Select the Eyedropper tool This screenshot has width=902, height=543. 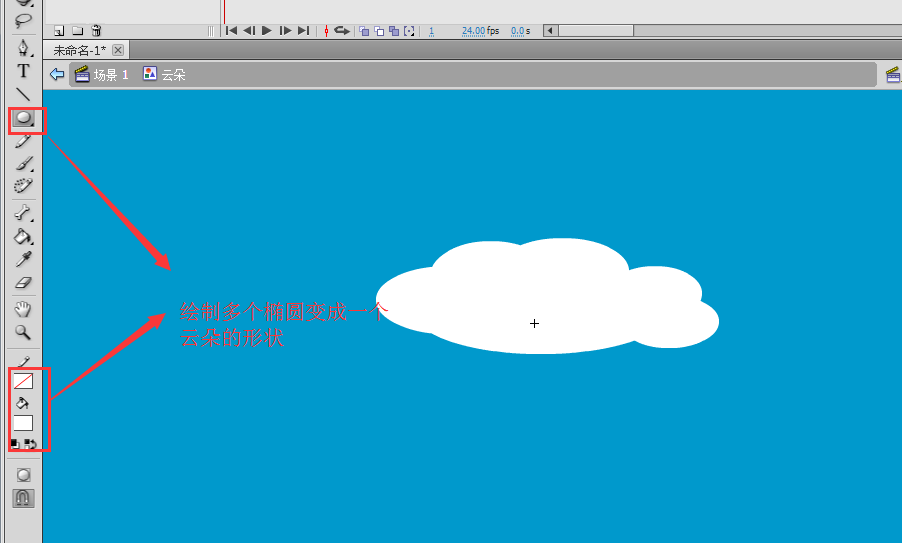click(23, 259)
